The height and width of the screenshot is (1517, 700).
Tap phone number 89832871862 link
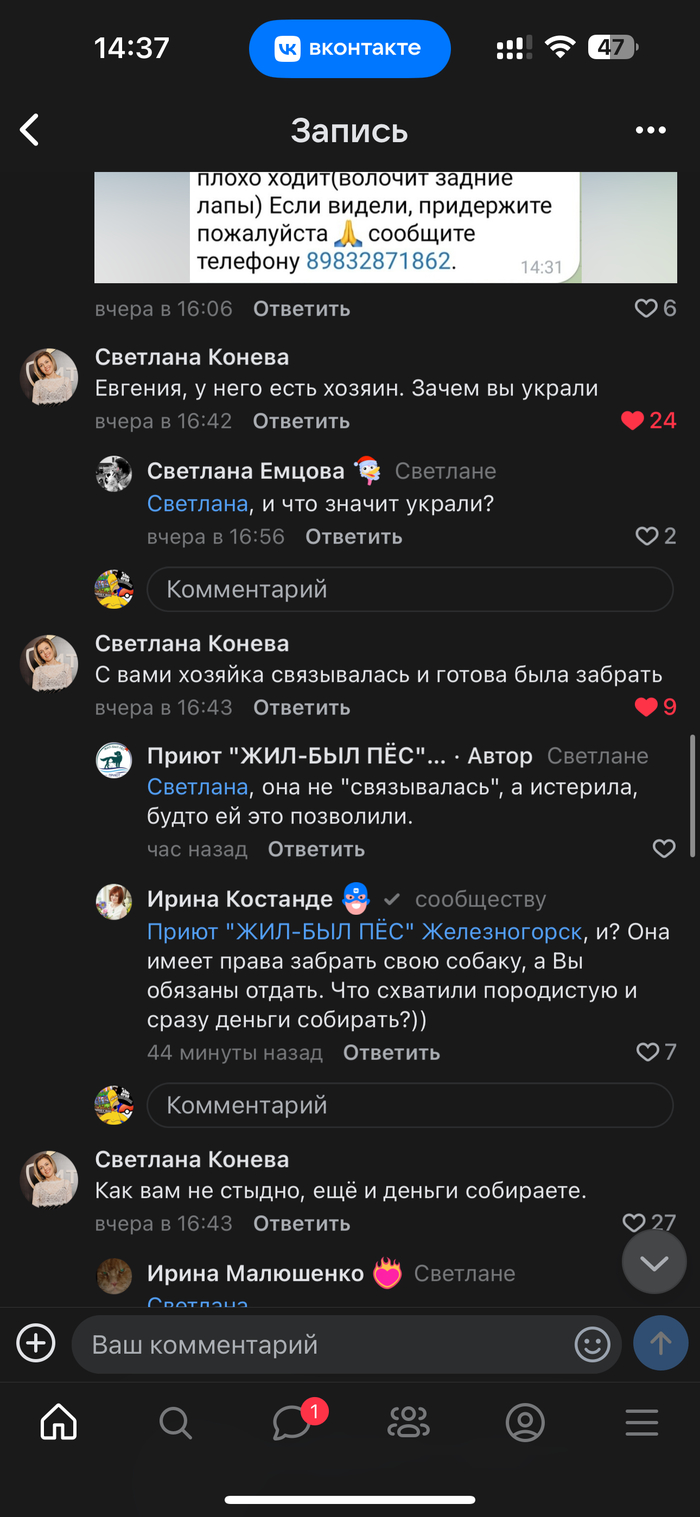click(x=379, y=261)
